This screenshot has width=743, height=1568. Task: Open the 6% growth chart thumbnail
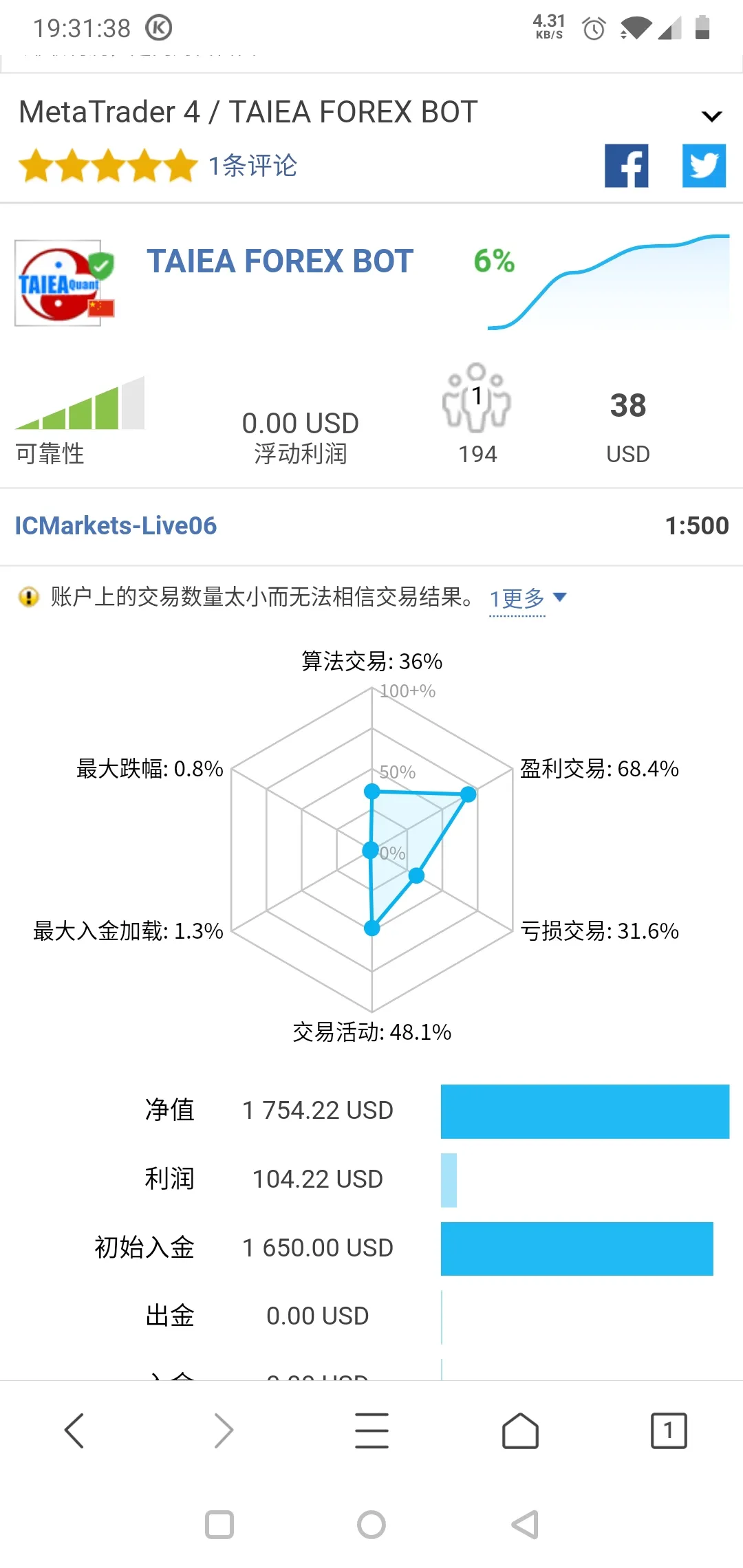coord(608,282)
